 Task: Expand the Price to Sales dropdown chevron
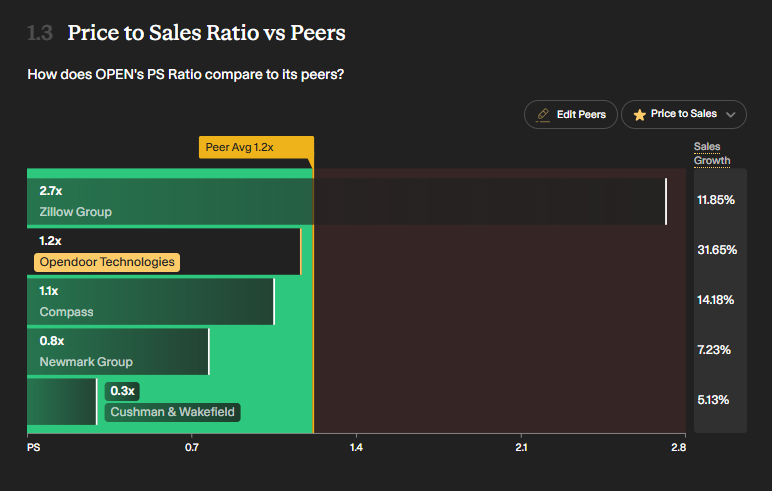click(x=731, y=115)
